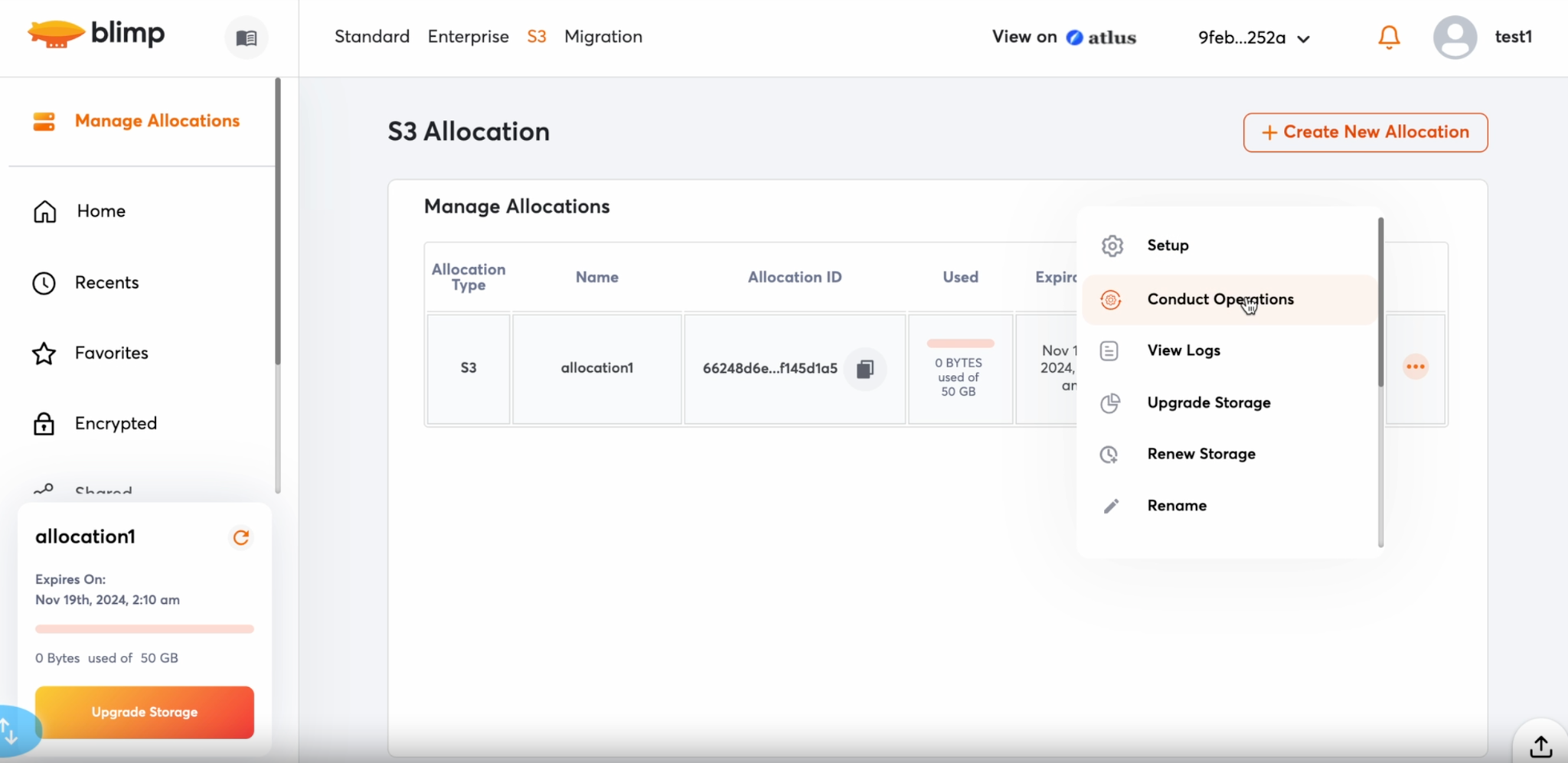Click the sidebar storage usage progress bar
Image resolution: width=1568 pixels, height=763 pixels.
(145, 629)
